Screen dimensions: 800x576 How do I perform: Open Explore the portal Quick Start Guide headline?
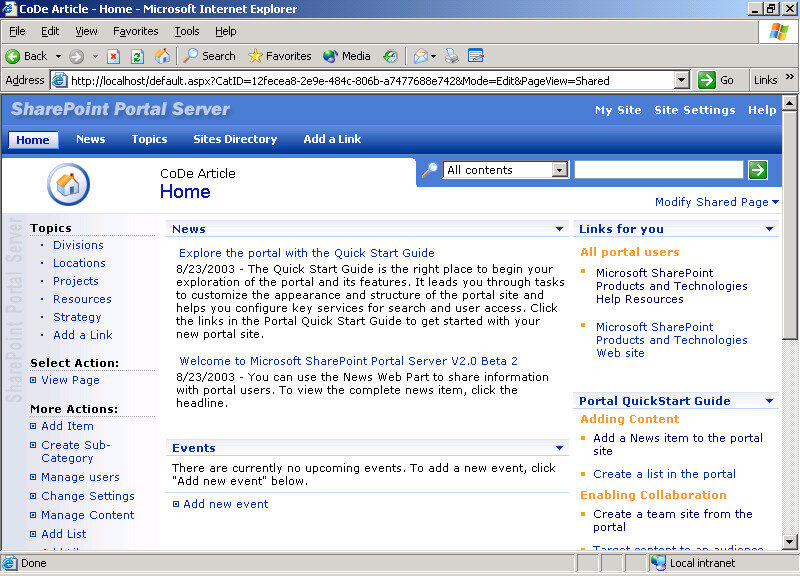point(307,253)
